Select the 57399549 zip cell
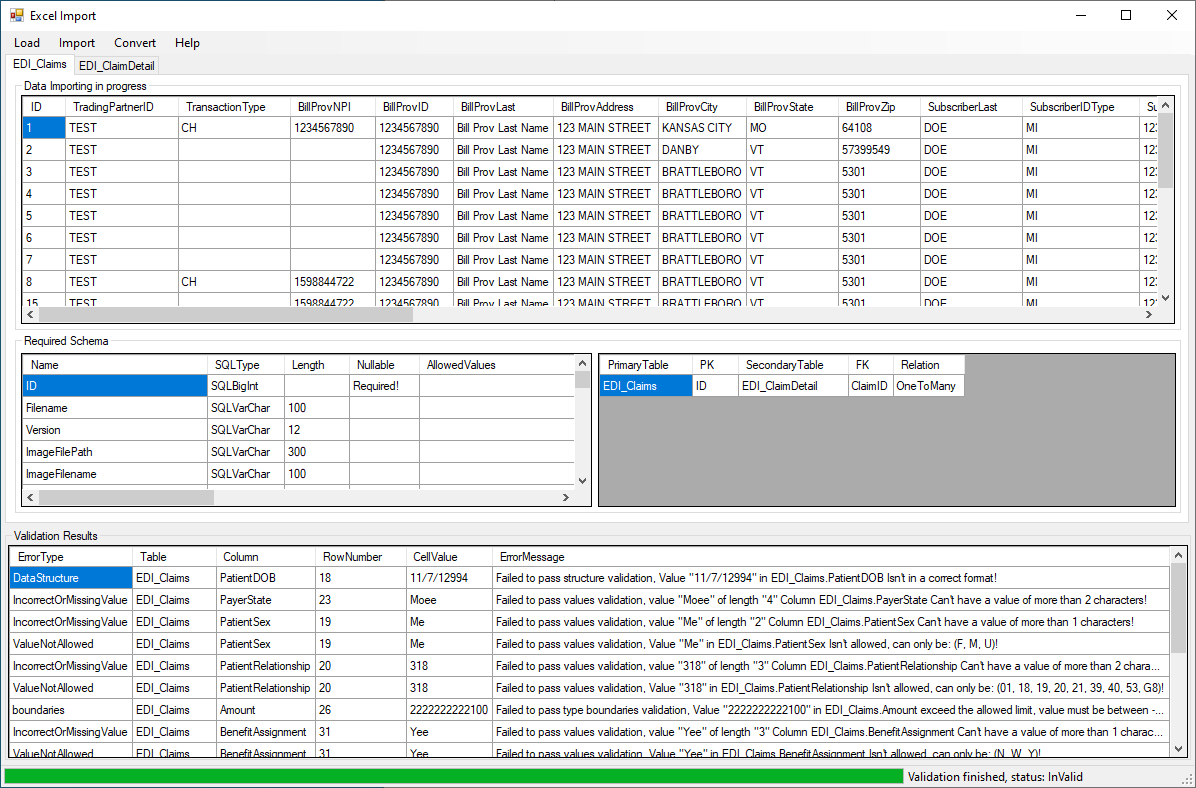Screen dimensions: 1196x788 879,150
